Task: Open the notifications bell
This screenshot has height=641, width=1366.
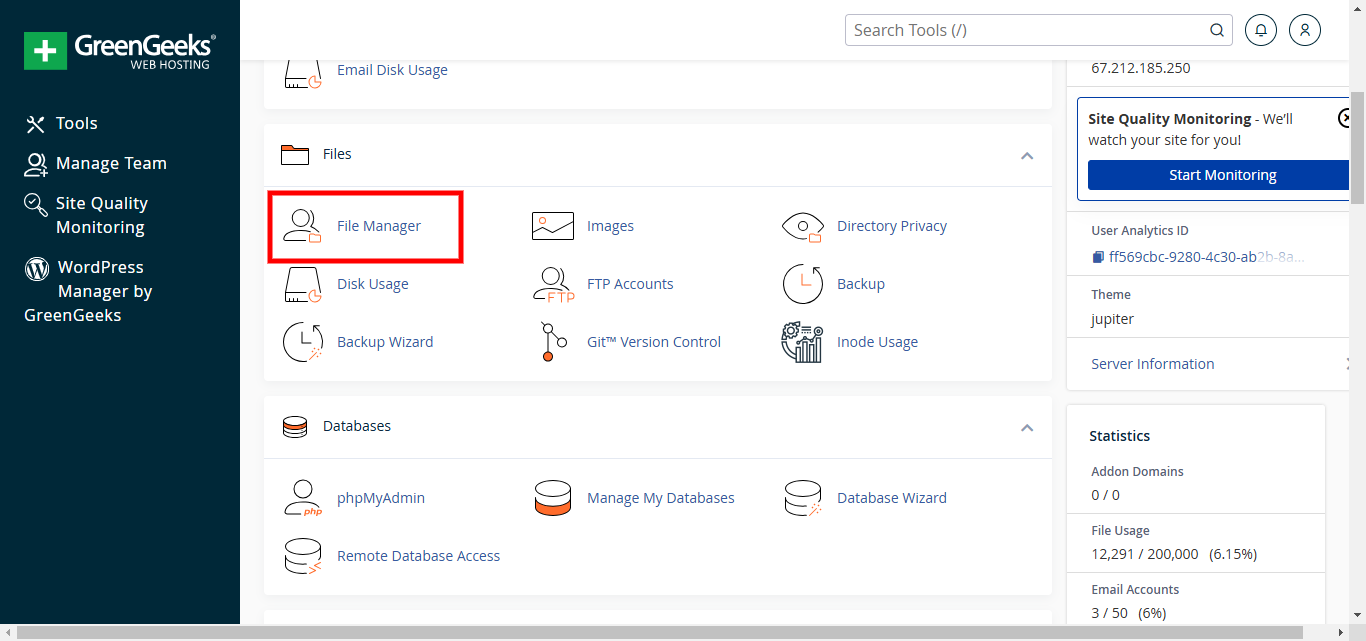Action: pos(1260,29)
